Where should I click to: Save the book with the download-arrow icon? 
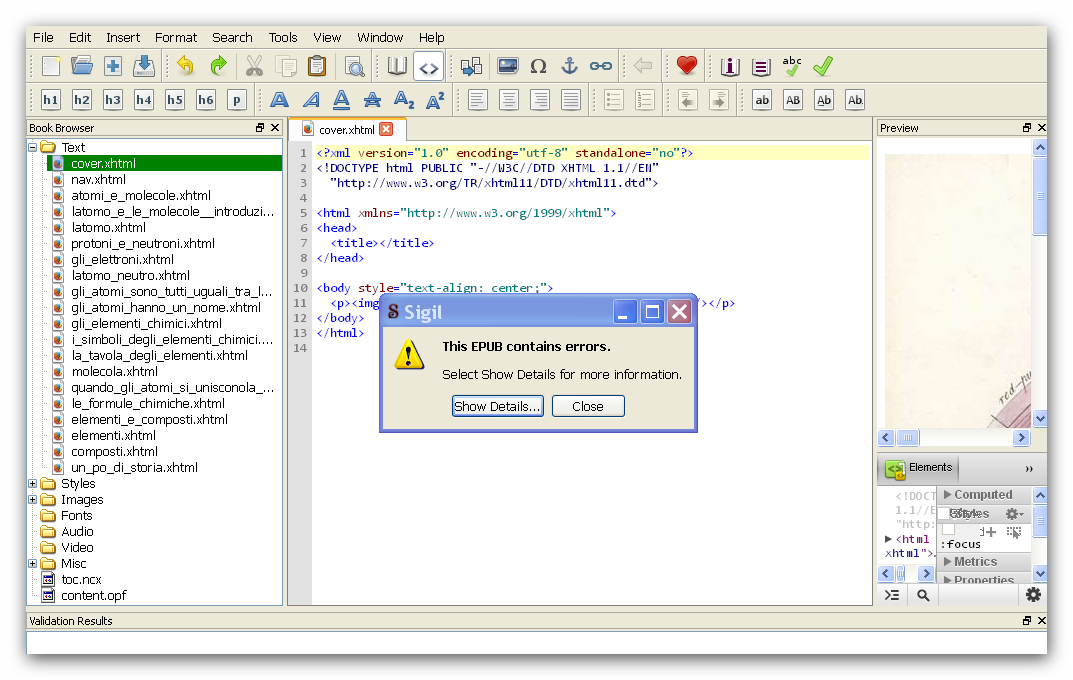(x=144, y=66)
